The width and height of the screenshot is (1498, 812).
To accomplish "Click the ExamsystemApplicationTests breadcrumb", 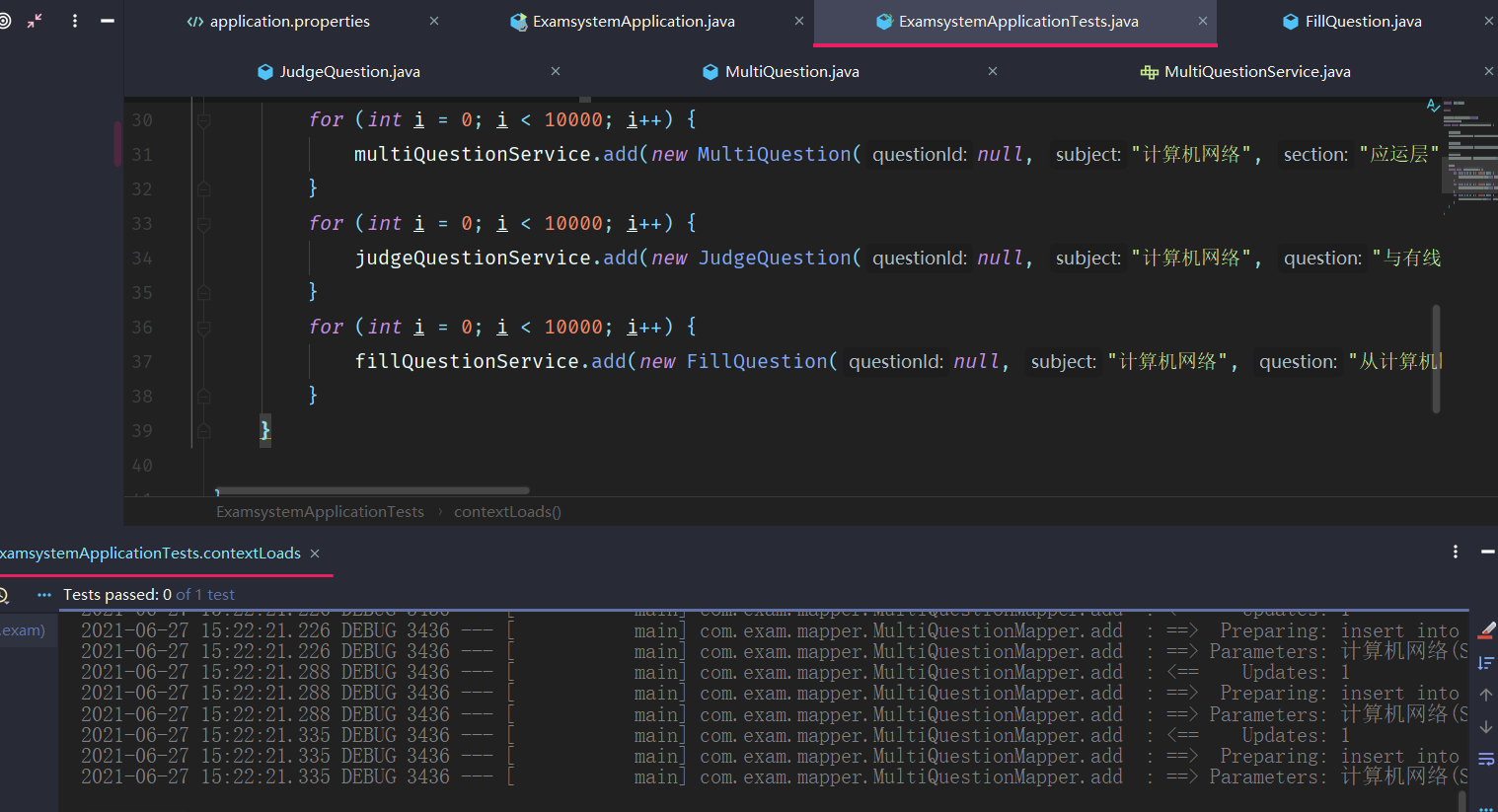I will click(320, 511).
